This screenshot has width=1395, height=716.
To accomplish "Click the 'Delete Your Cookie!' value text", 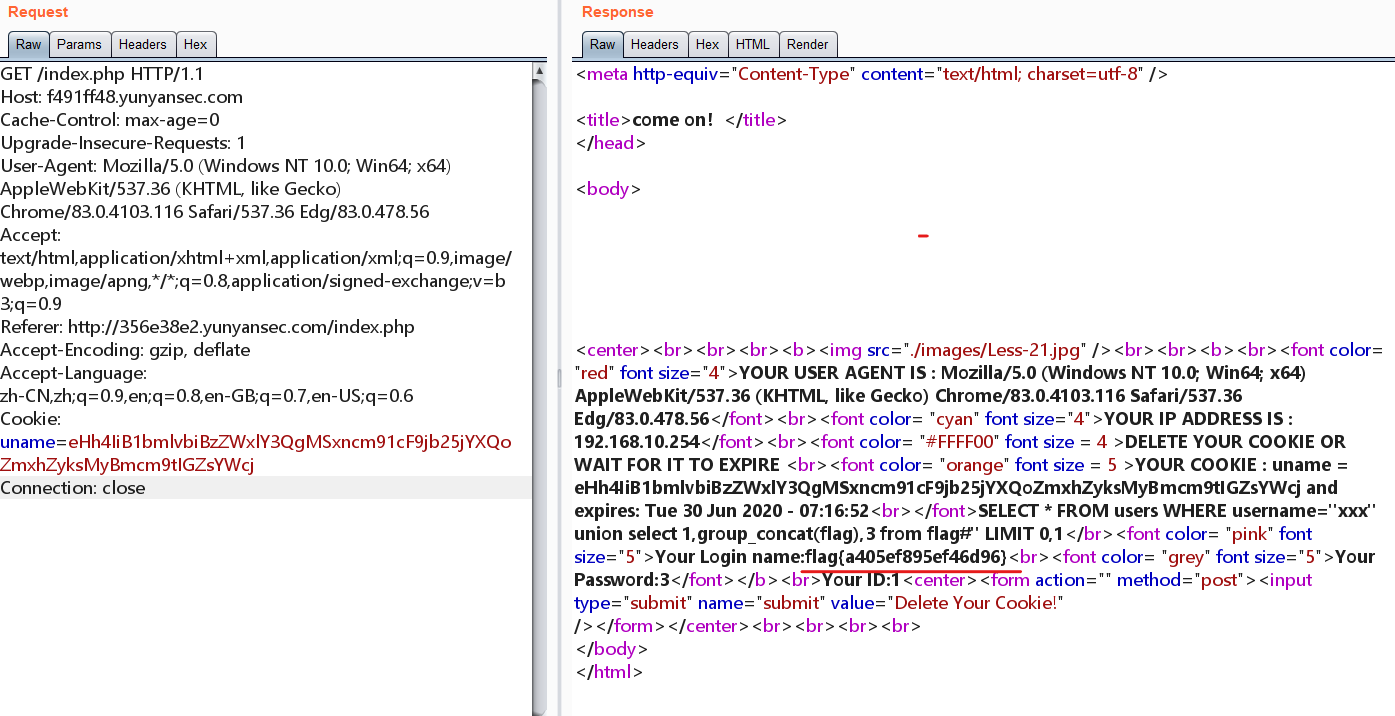I will pos(978,603).
